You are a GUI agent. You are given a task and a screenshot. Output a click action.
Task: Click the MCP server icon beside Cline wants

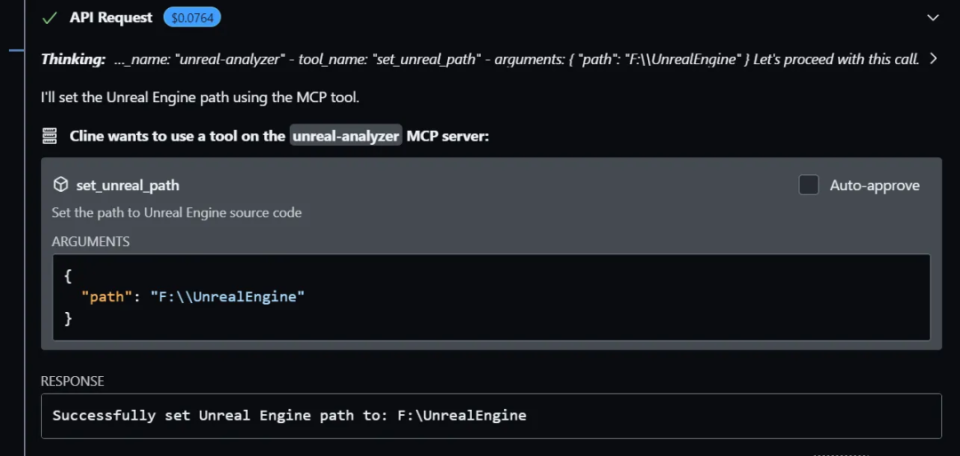[50, 136]
